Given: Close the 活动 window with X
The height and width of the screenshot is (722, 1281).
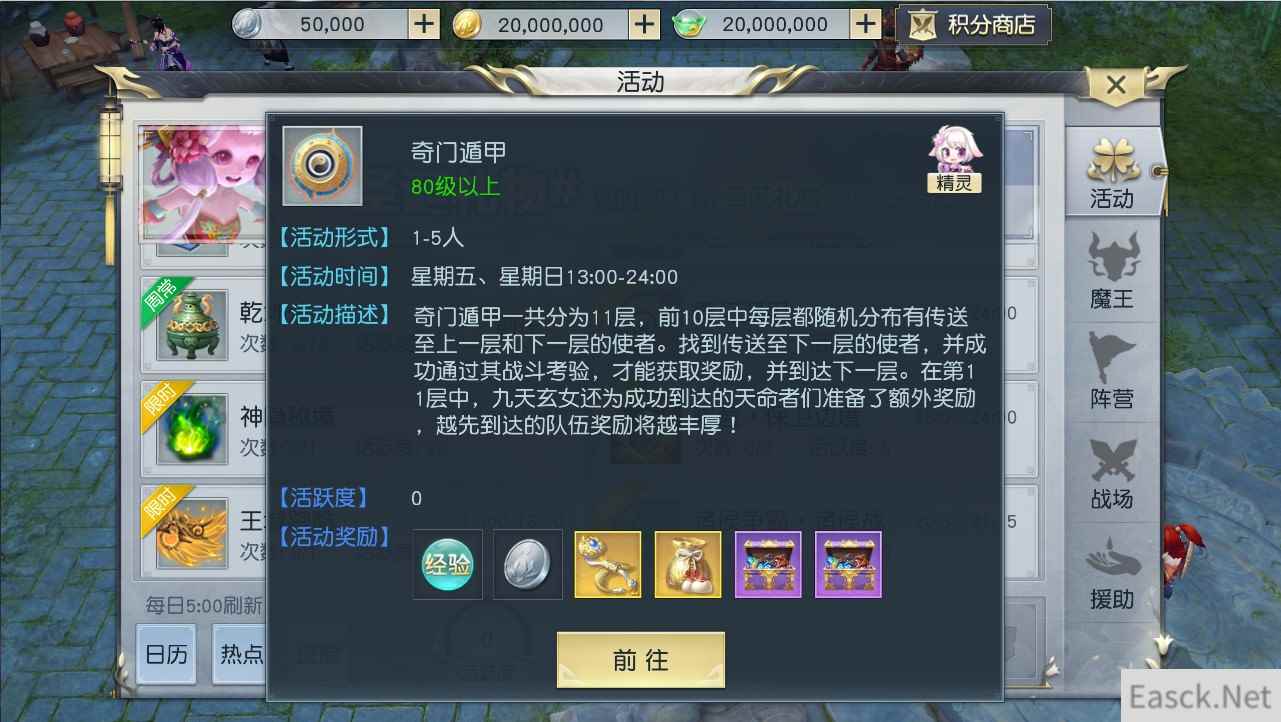Looking at the screenshot, I should 1117,85.
